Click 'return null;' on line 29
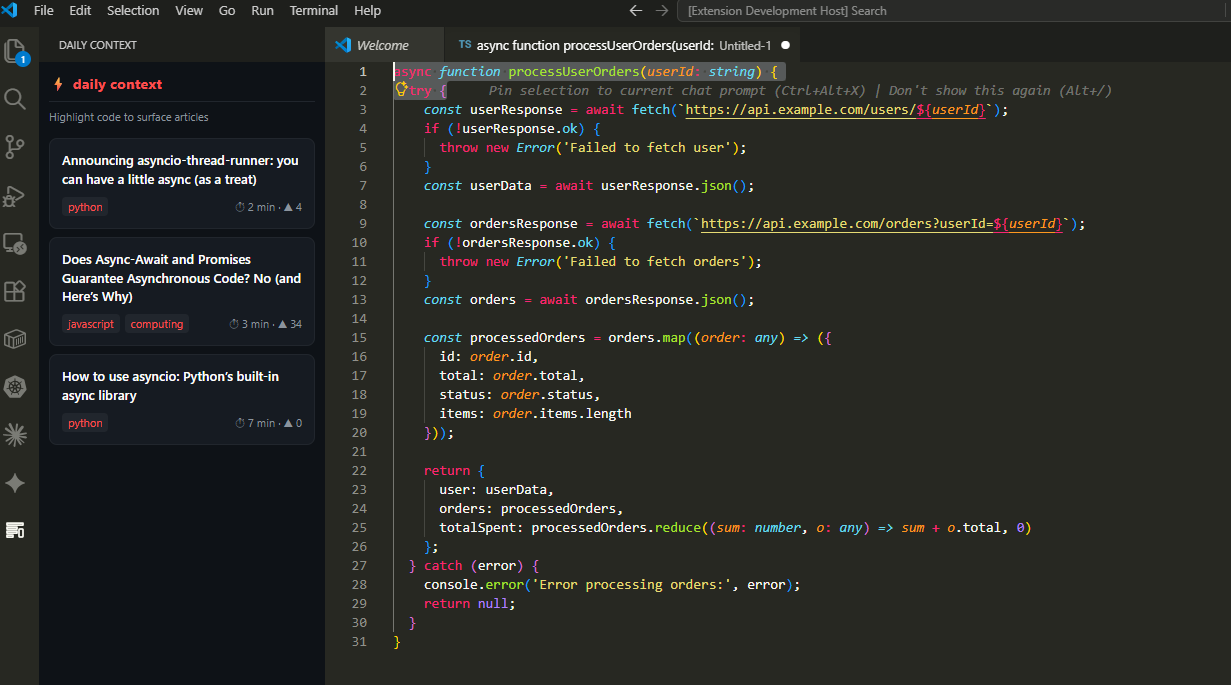The width and height of the screenshot is (1231, 685). pyautogui.click(x=470, y=604)
